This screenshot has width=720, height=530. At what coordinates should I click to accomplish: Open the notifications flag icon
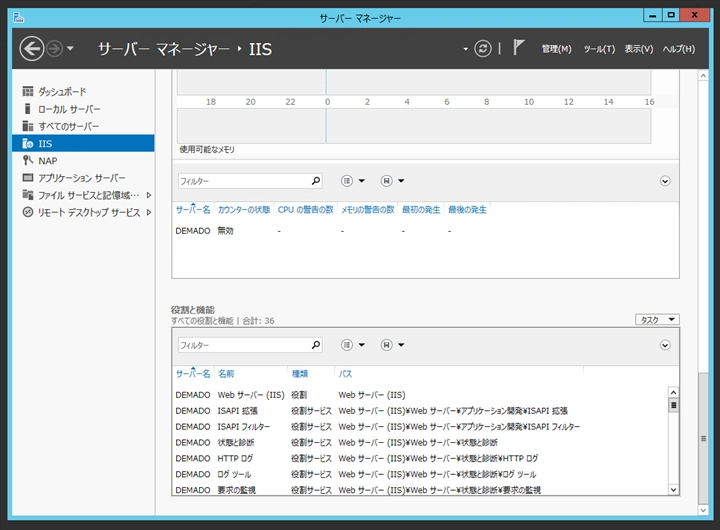coord(518,47)
